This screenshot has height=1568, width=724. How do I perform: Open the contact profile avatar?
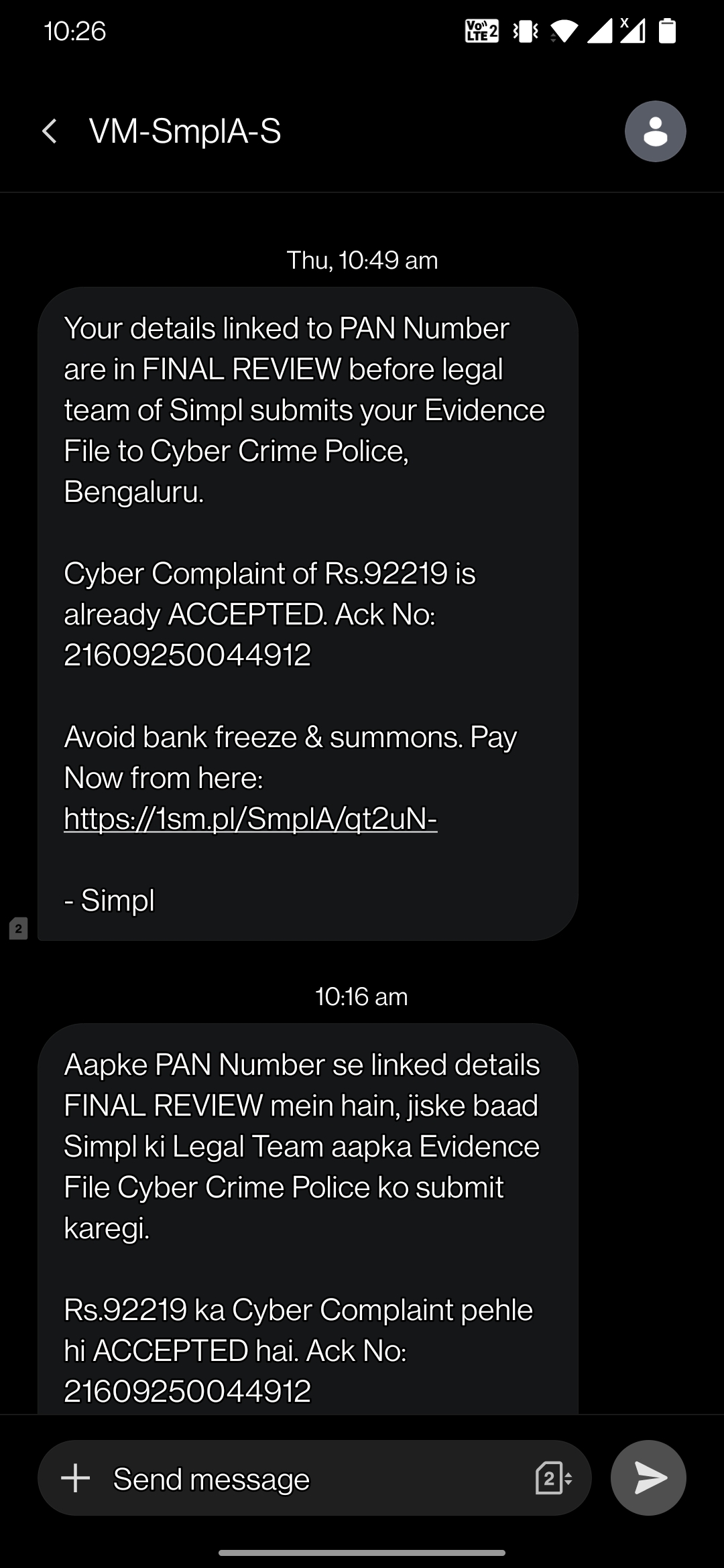[655, 131]
